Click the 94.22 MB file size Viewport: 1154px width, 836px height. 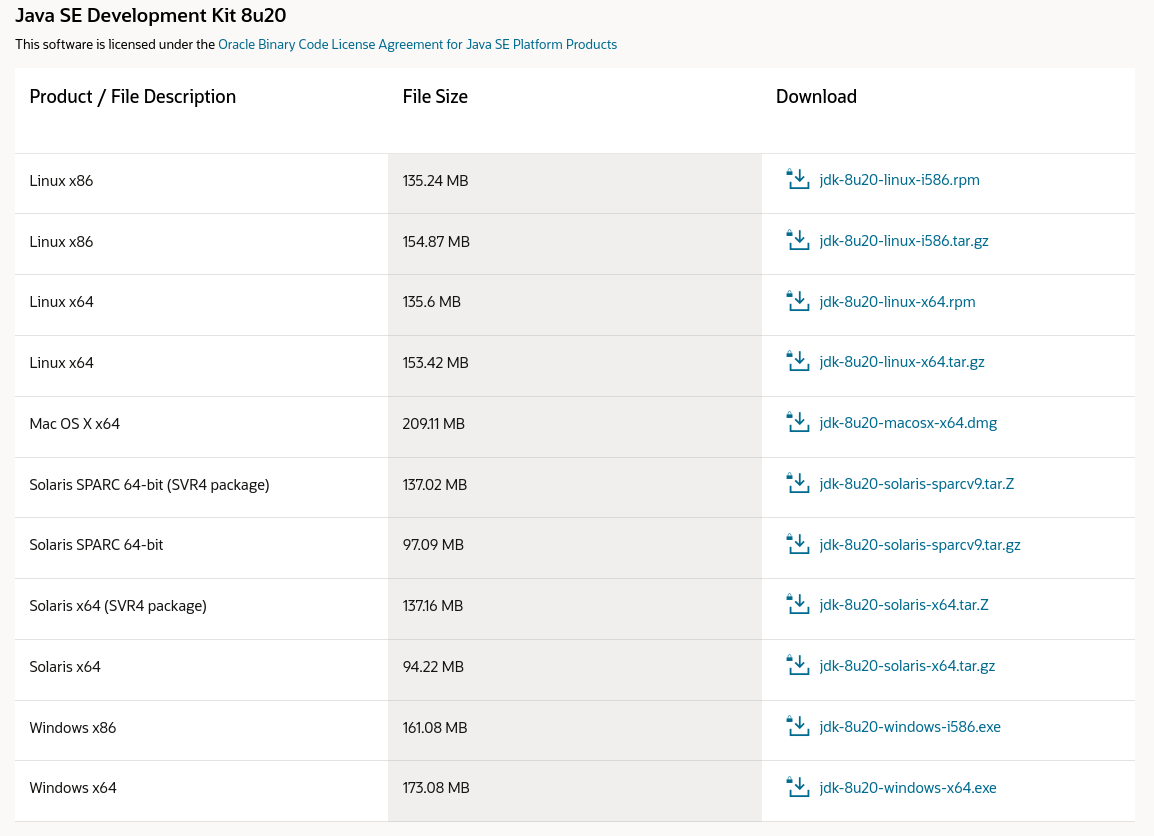pyautogui.click(x=433, y=667)
